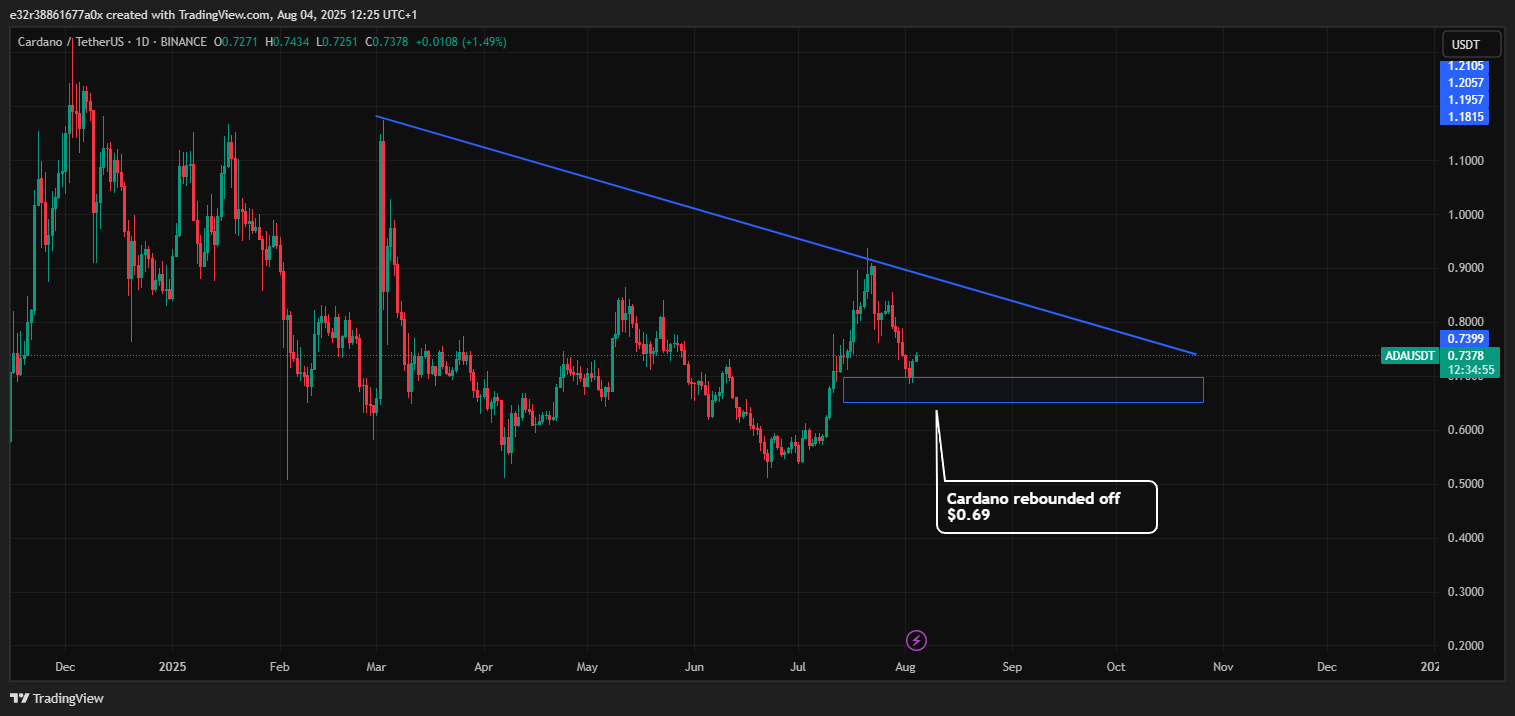The height and width of the screenshot is (716, 1515).
Task: Select the ADAUSDT price label
Action: tap(1409, 355)
